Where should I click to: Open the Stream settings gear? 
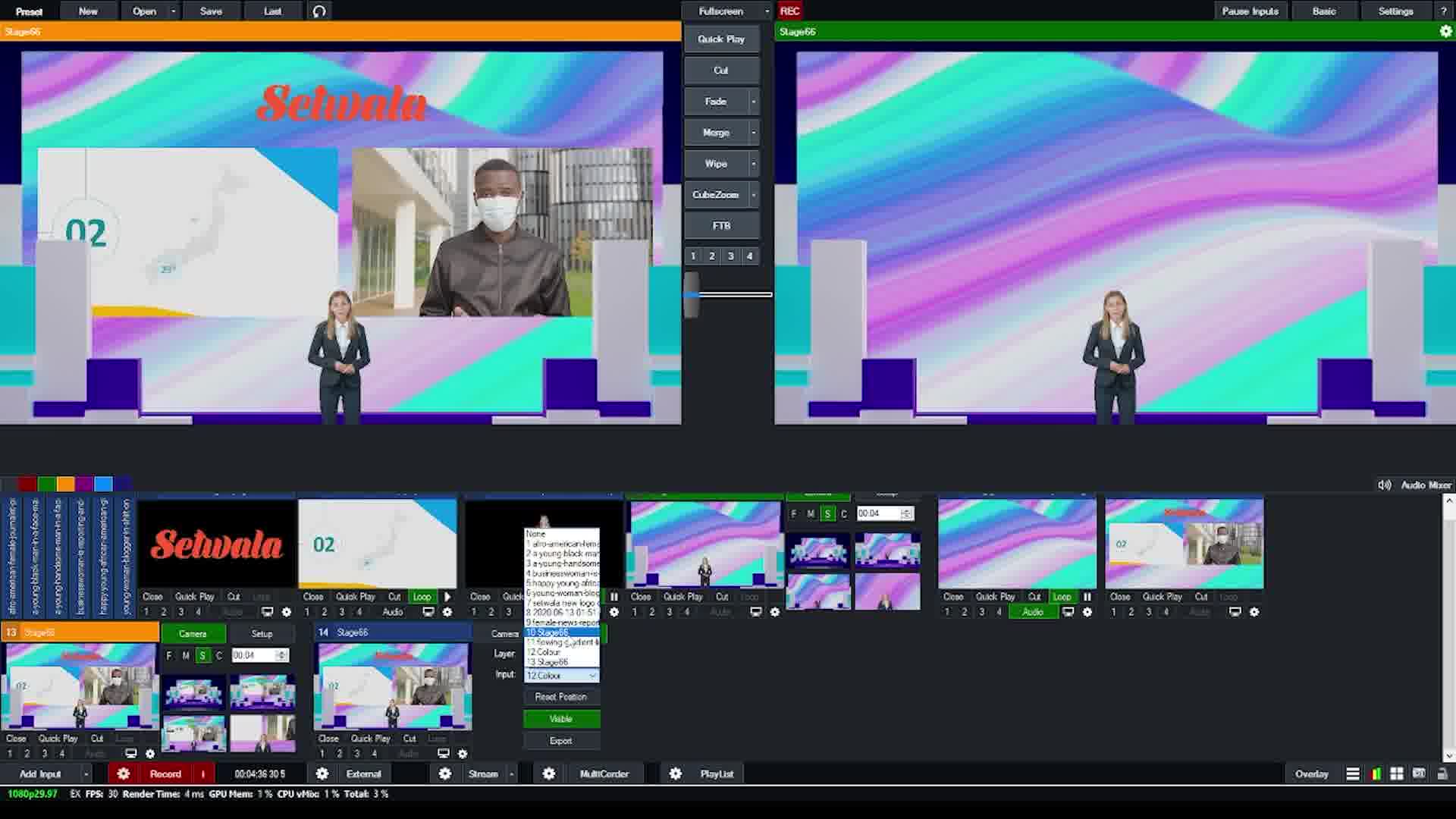point(445,773)
